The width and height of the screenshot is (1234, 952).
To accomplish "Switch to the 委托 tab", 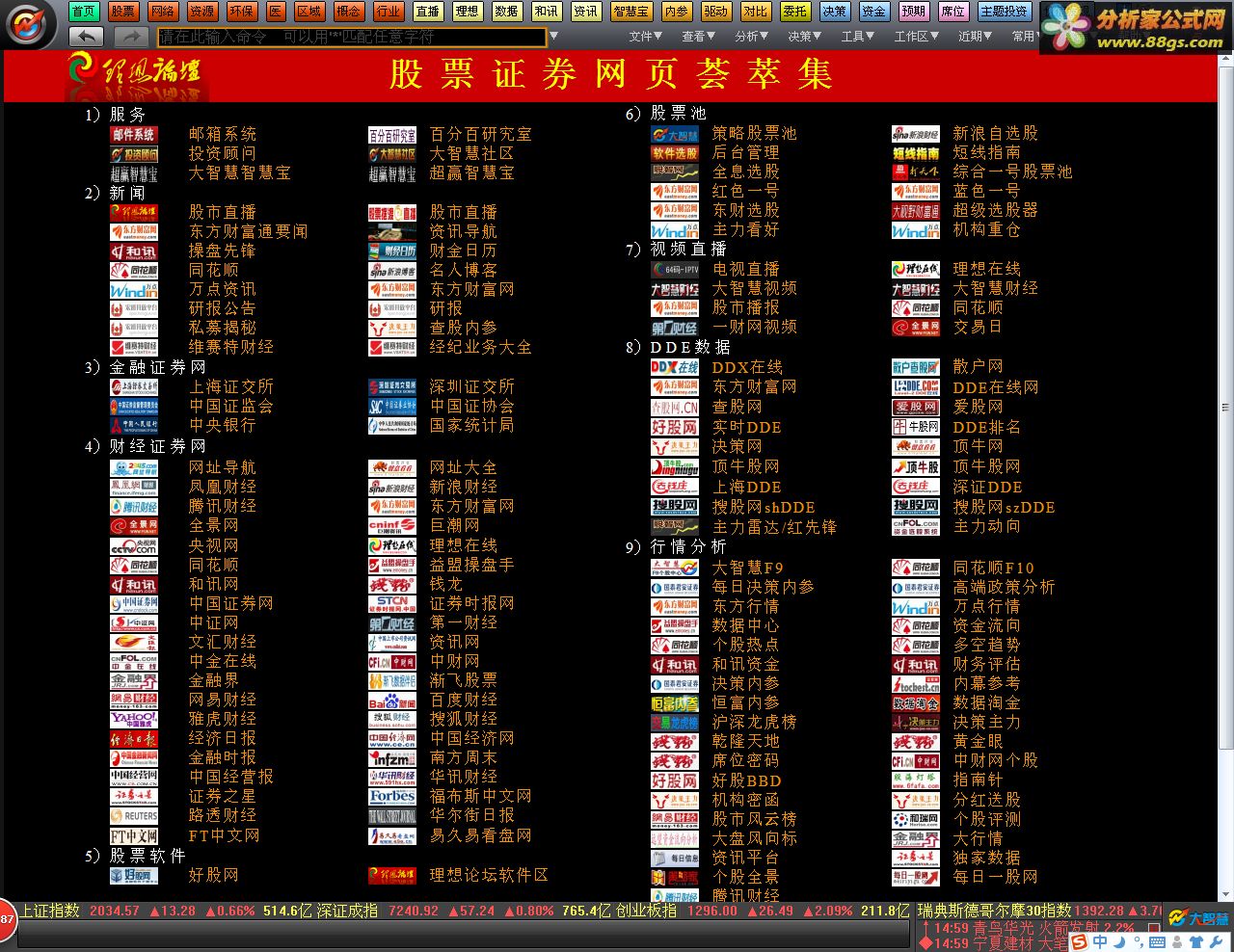I will [x=795, y=12].
